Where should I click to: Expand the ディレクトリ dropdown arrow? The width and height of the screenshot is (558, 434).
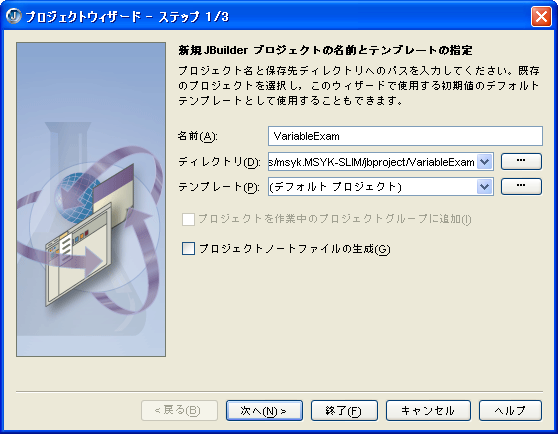(484, 162)
